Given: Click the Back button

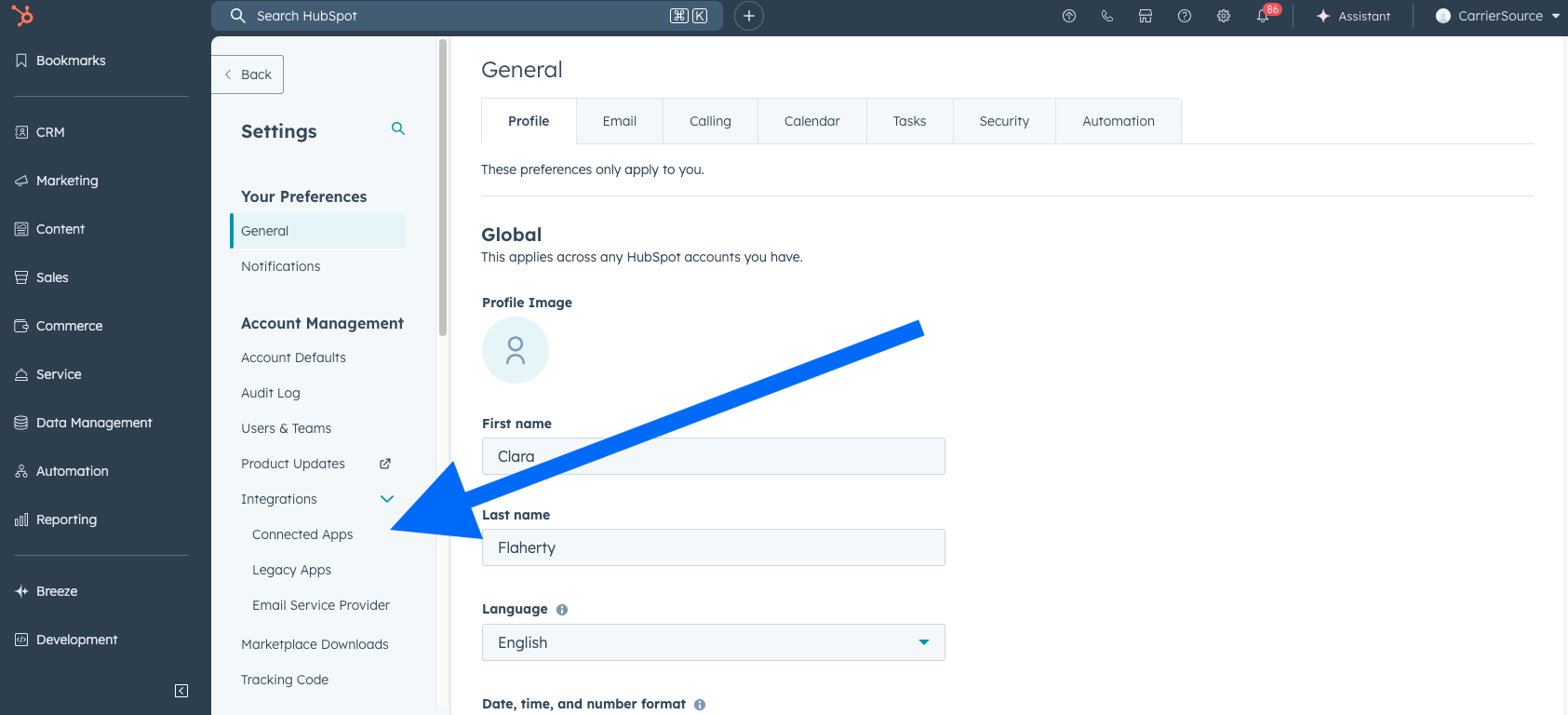Looking at the screenshot, I should 248,74.
